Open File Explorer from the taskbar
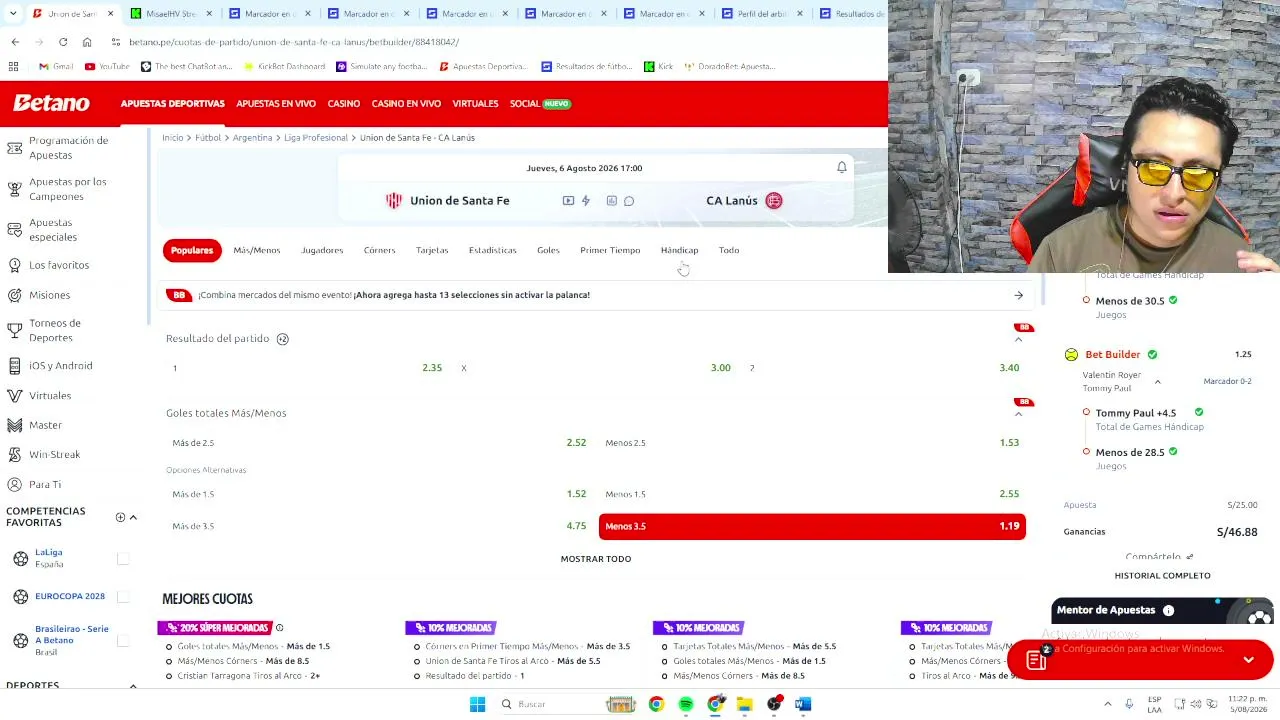The width and height of the screenshot is (1280, 720). pos(744,704)
